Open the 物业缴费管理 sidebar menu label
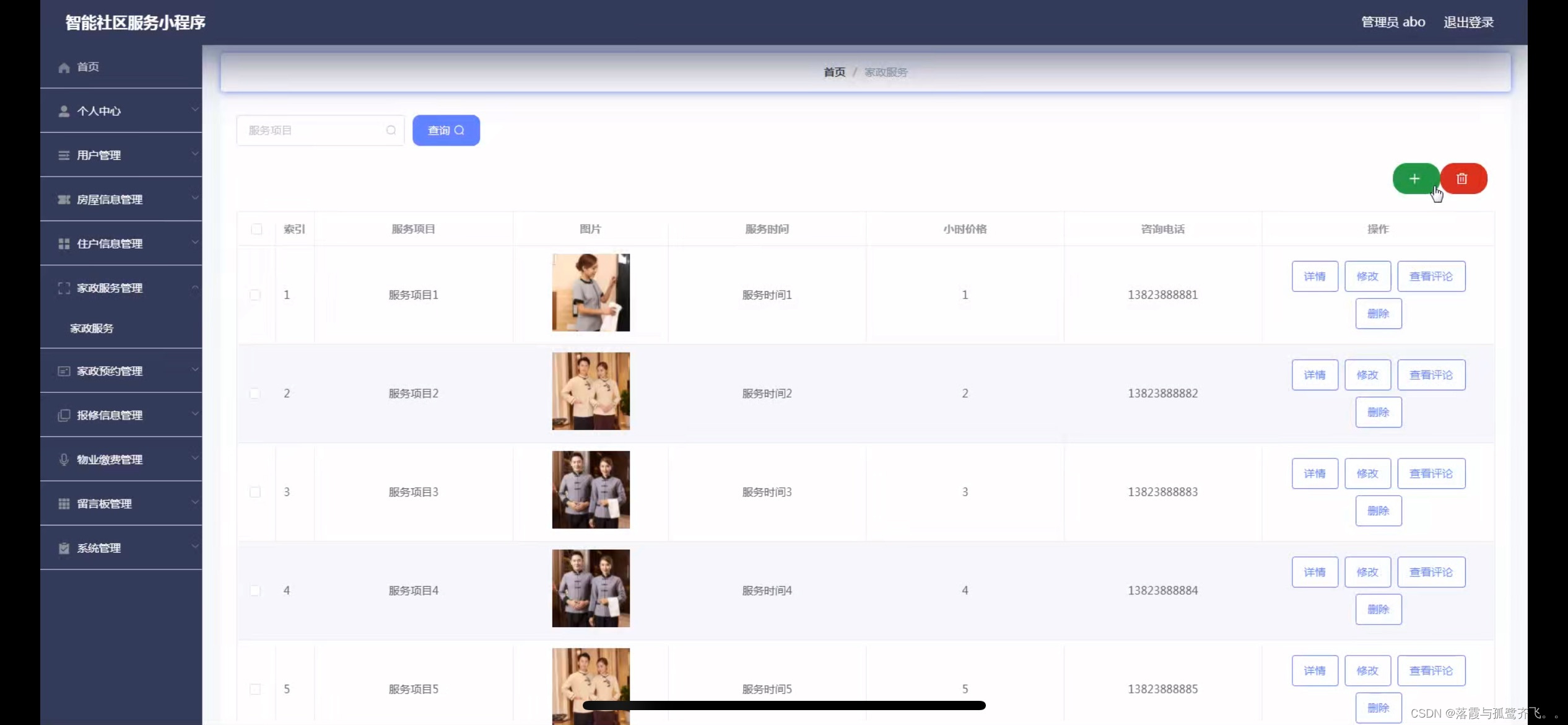This screenshot has height=725, width=1568. tap(110, 460)
